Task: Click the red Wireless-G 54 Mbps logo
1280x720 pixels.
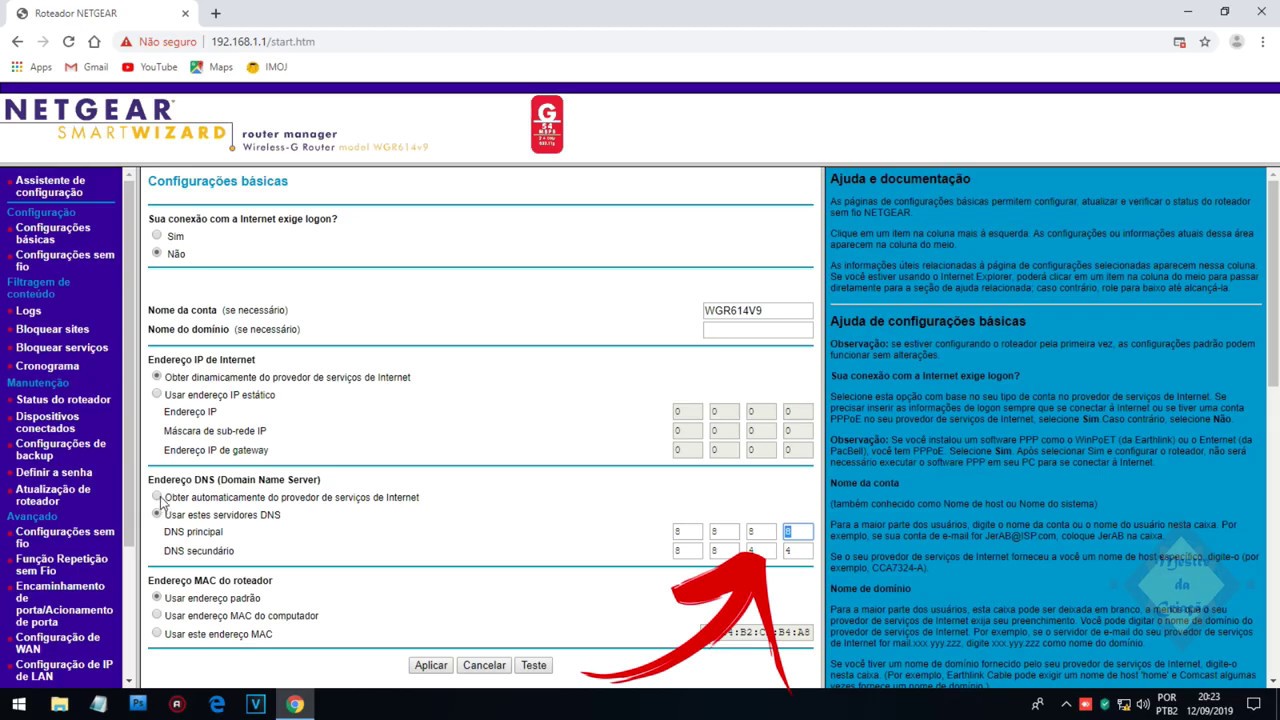Action: pyautogui.click(x=547, y=125)
